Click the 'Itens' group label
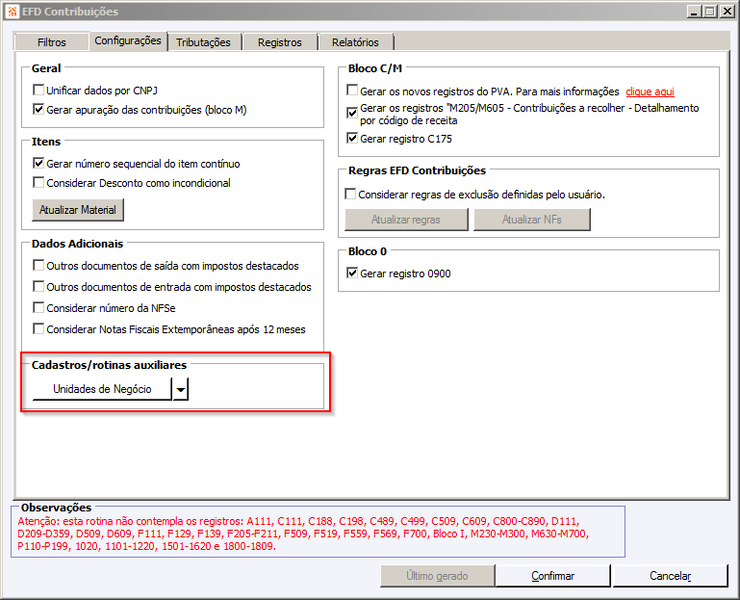Image resolution: width=740 pixels, height=600 pixels. (x=46, y=142)
